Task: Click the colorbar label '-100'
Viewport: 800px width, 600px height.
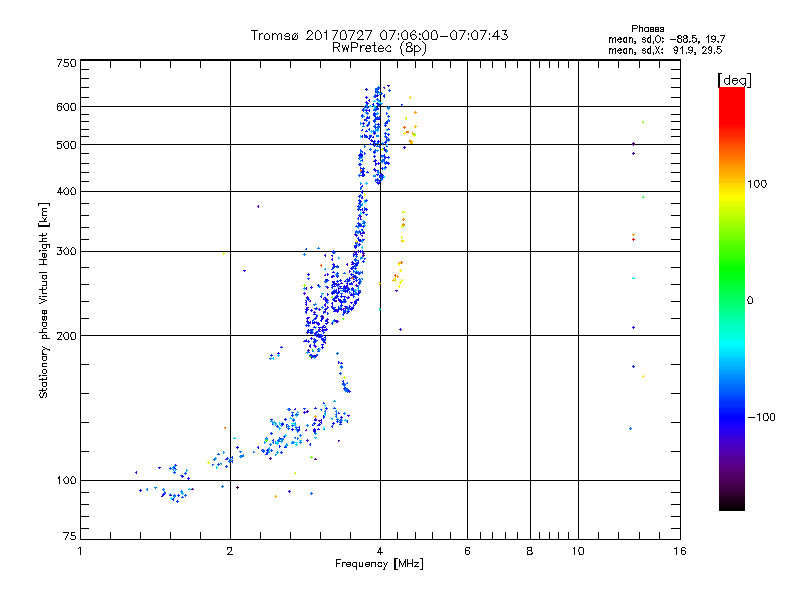Action: click(761, 417)
